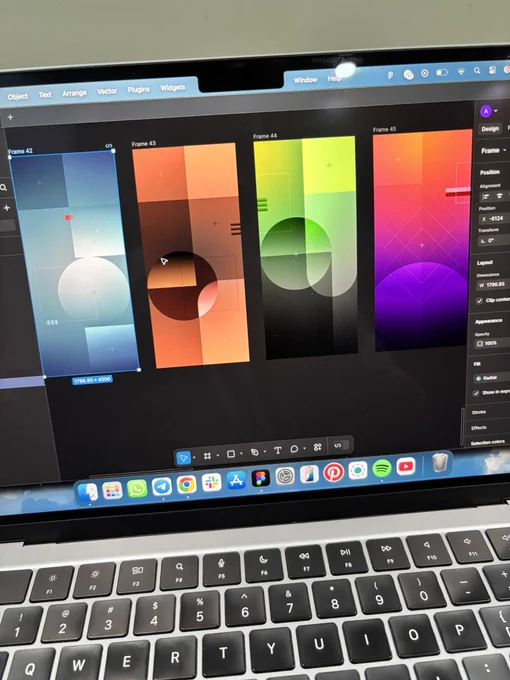Open Spotlight search in menu bar
Screen dimensions: 510x680
coord(477,70)
